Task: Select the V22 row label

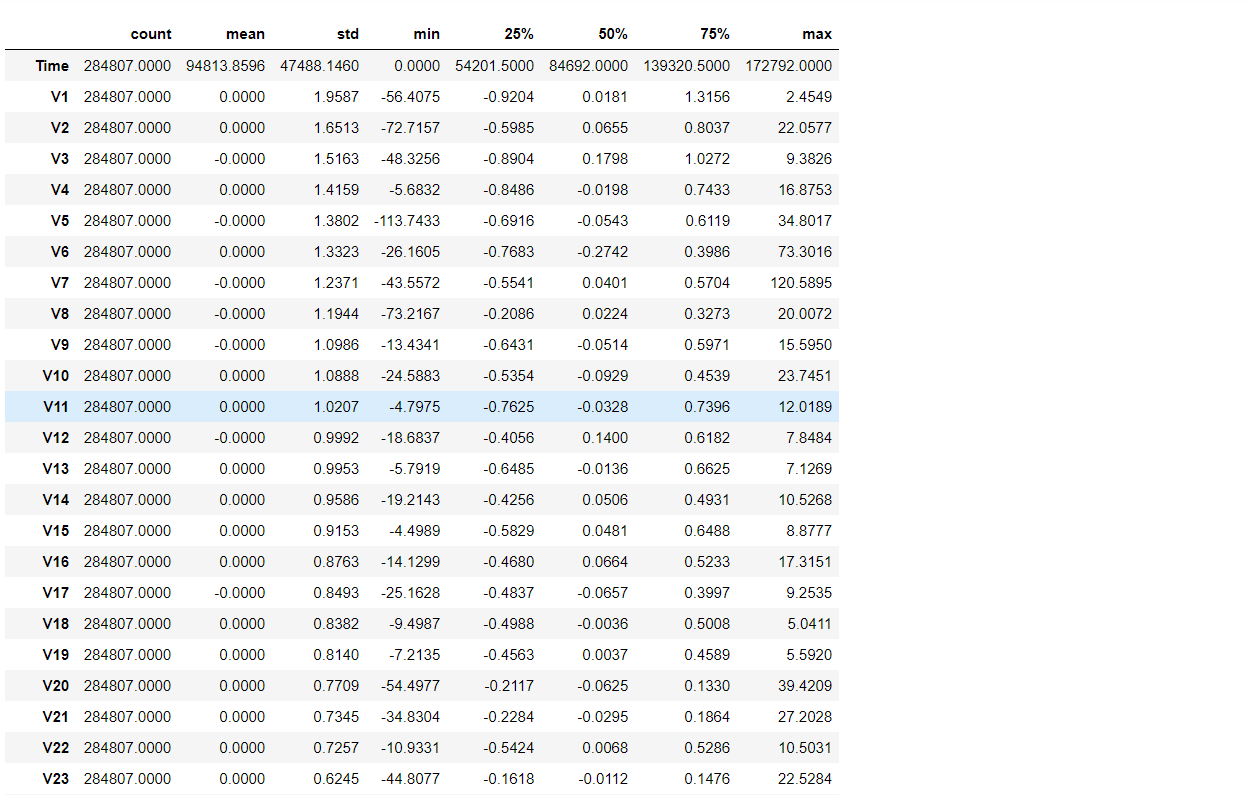Action: click(56, 748)
